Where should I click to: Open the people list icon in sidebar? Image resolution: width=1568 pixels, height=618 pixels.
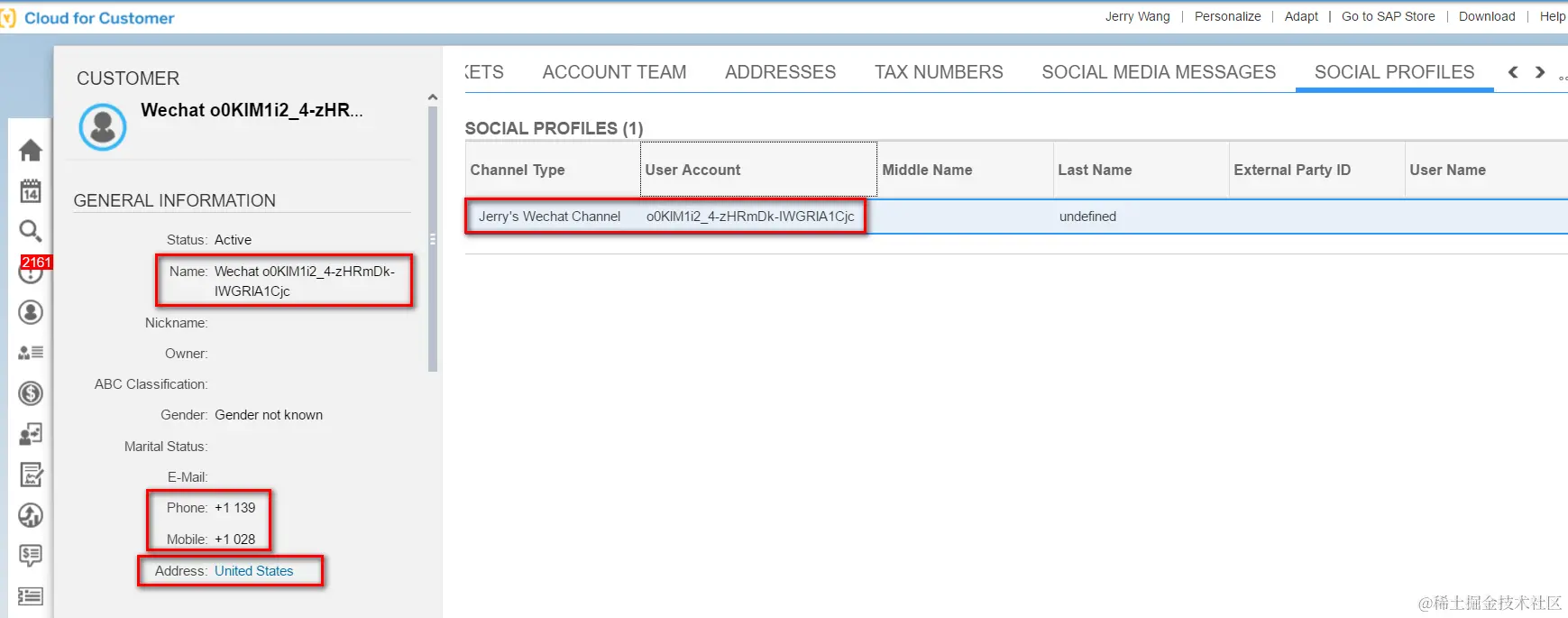click(31, 353)
